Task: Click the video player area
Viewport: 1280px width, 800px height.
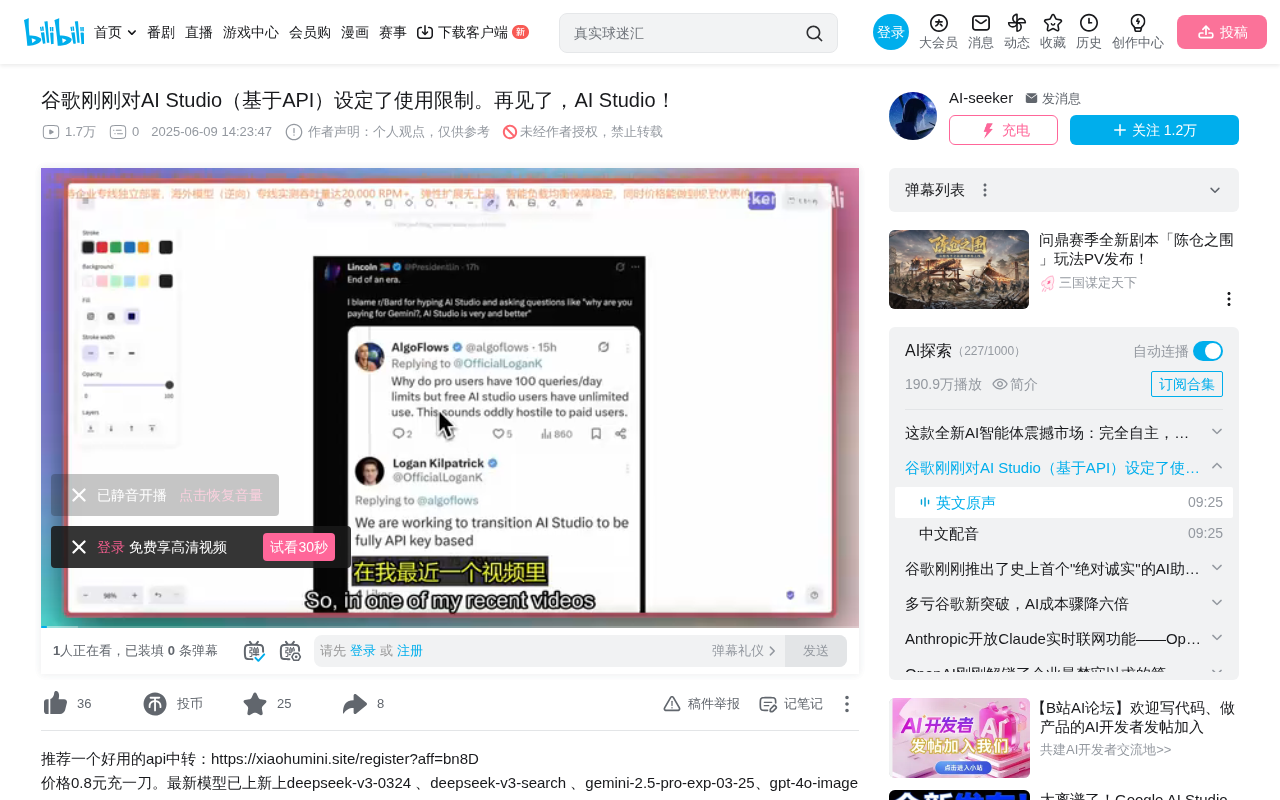Action: pyautogui.click(x=450, y=398)
